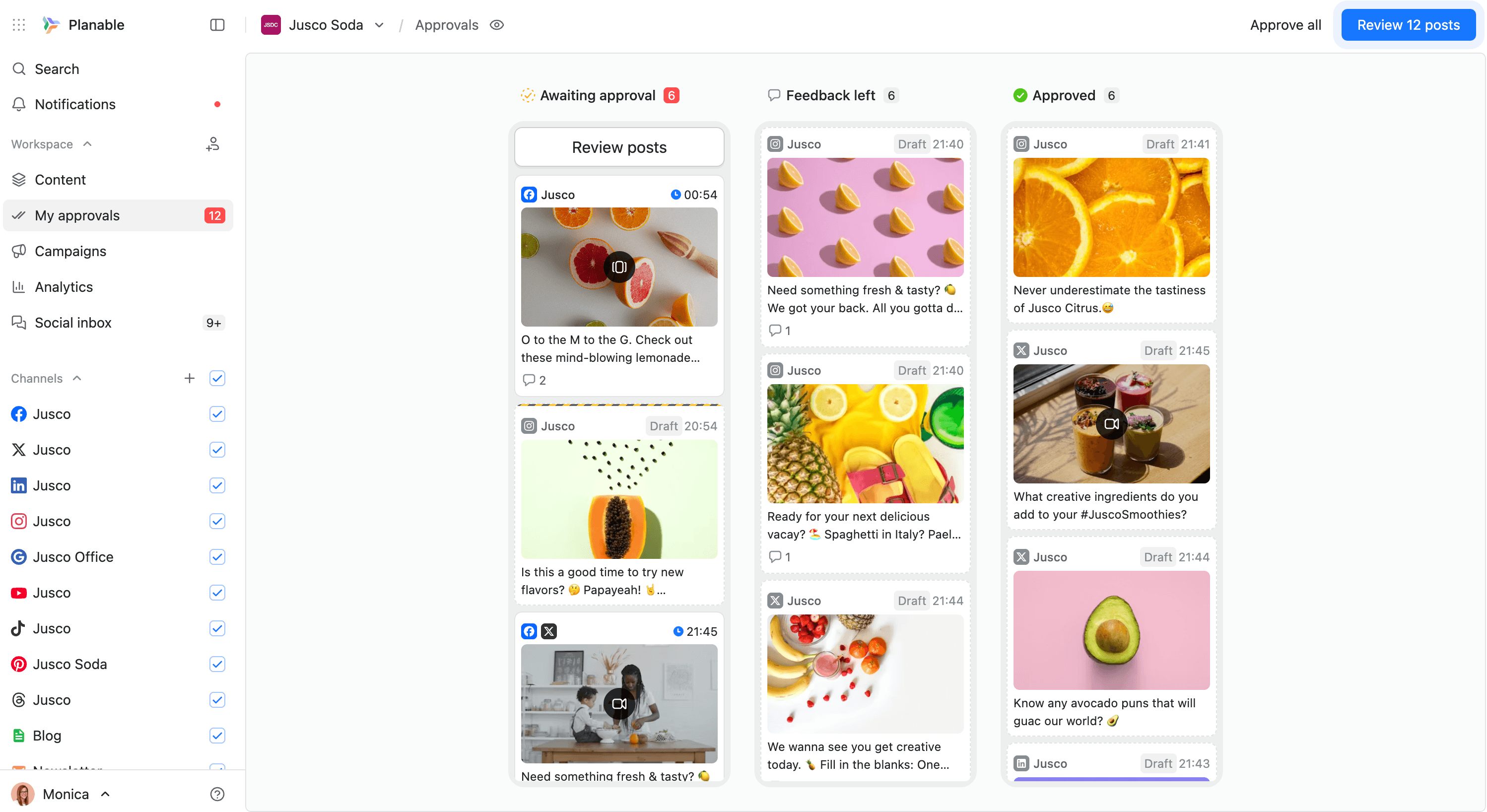Viewport: 1487px width, 812px height.
Task: Open comments on the vacay post
Action: point(779,557)
